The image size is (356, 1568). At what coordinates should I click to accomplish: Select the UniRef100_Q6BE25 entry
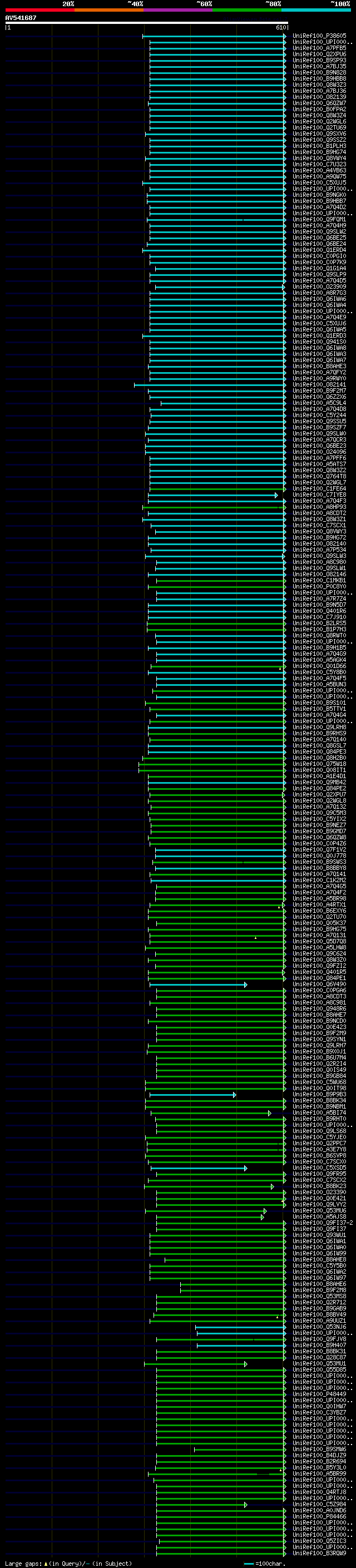(x=319, y=238)
